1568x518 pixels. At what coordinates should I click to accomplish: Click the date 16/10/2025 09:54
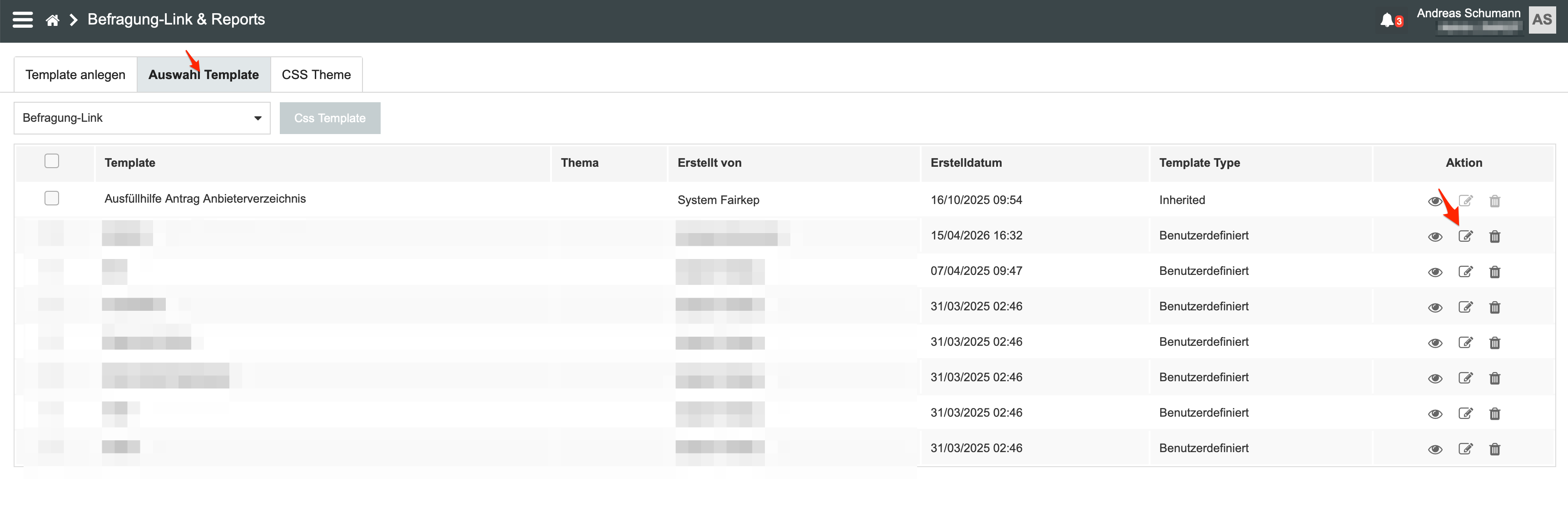pyautogui.click(x=976, y=199)
